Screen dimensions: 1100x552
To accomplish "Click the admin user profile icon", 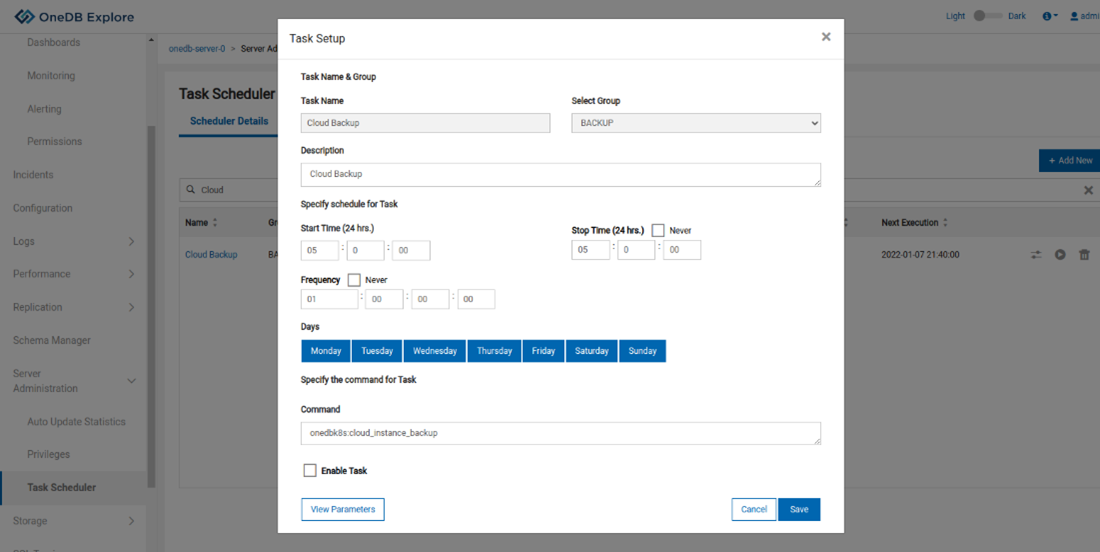I will [1075, 16].
